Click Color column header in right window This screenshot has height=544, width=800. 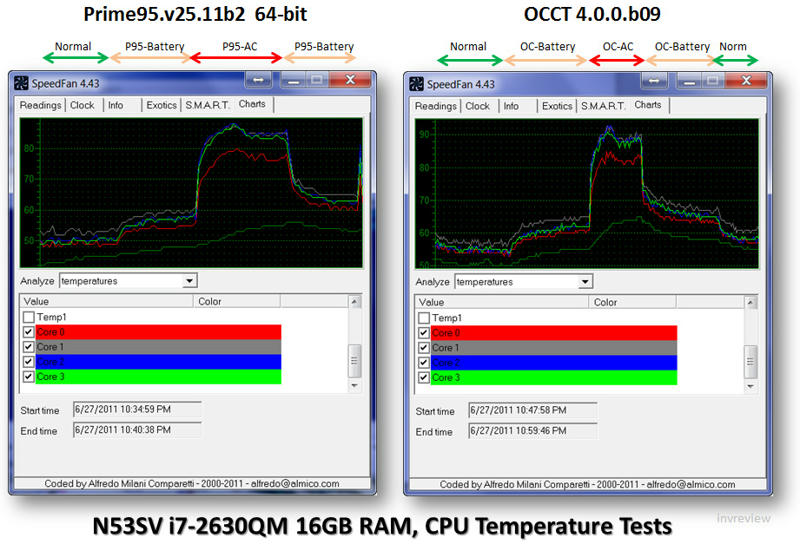point(633,302)
